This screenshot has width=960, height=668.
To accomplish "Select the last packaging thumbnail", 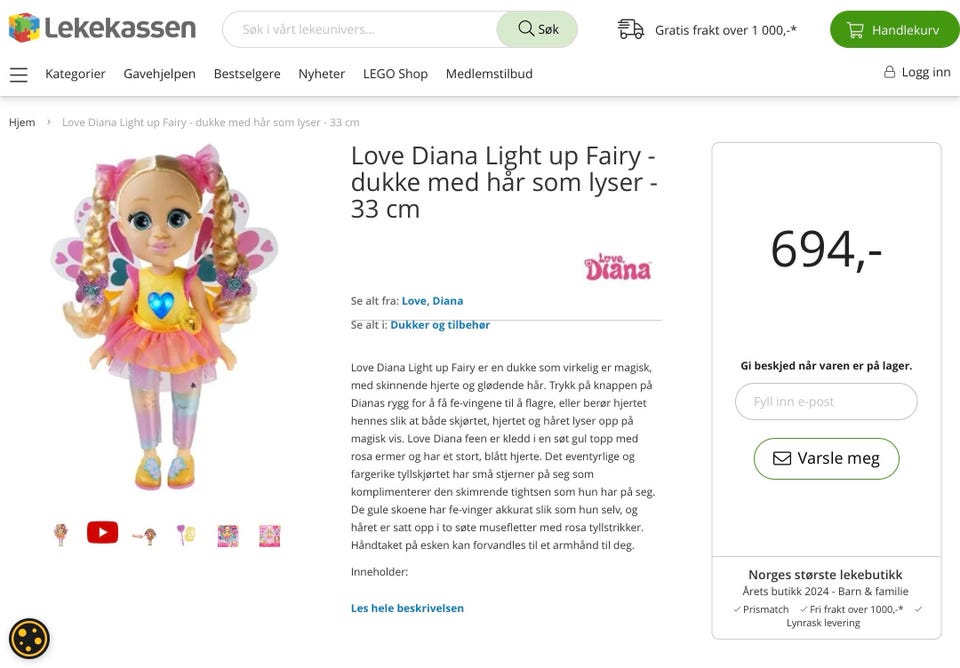I will 269,535.
